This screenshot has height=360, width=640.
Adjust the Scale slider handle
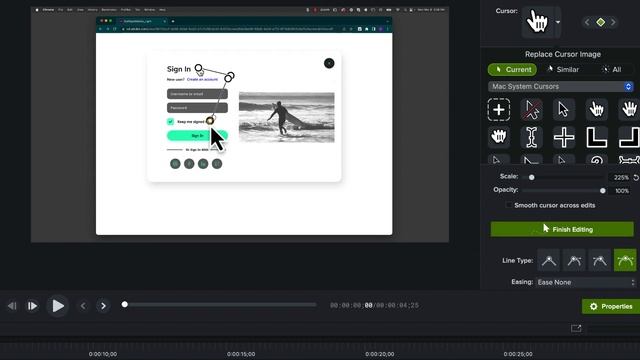(x=531, y=177)
